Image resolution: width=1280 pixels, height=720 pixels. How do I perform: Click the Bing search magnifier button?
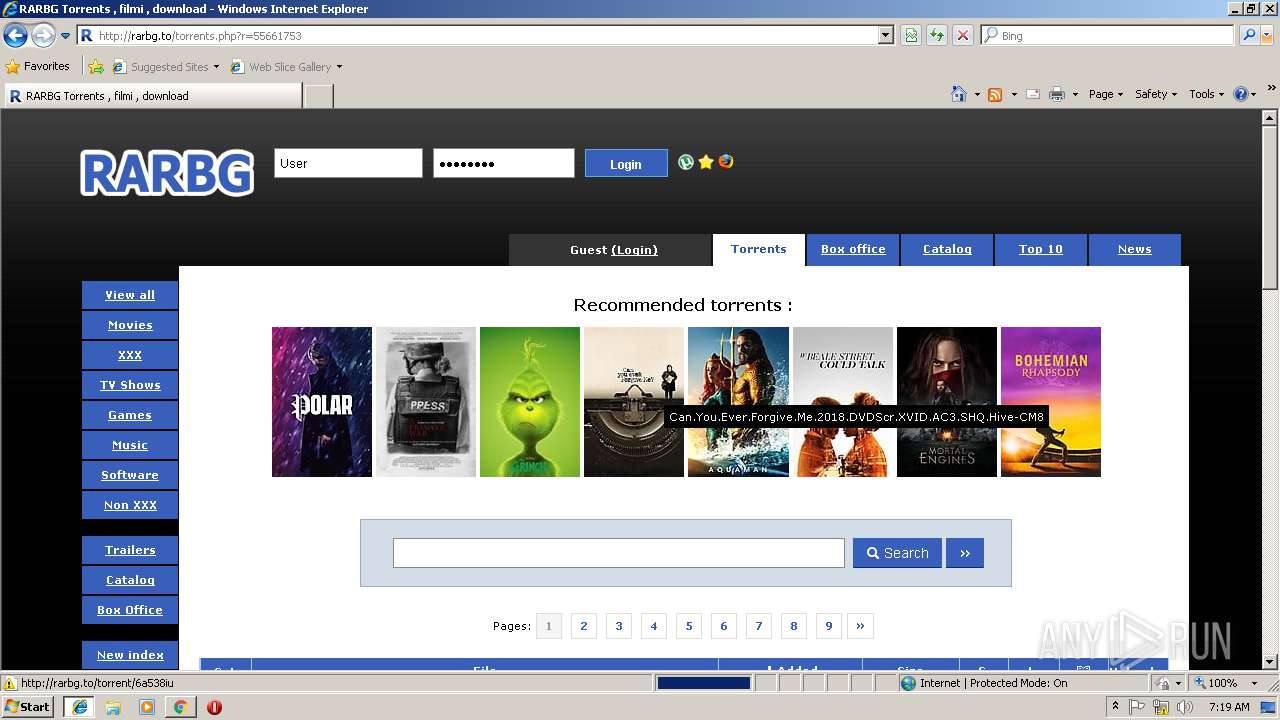pyautogui.click(x=1248, y=35)
